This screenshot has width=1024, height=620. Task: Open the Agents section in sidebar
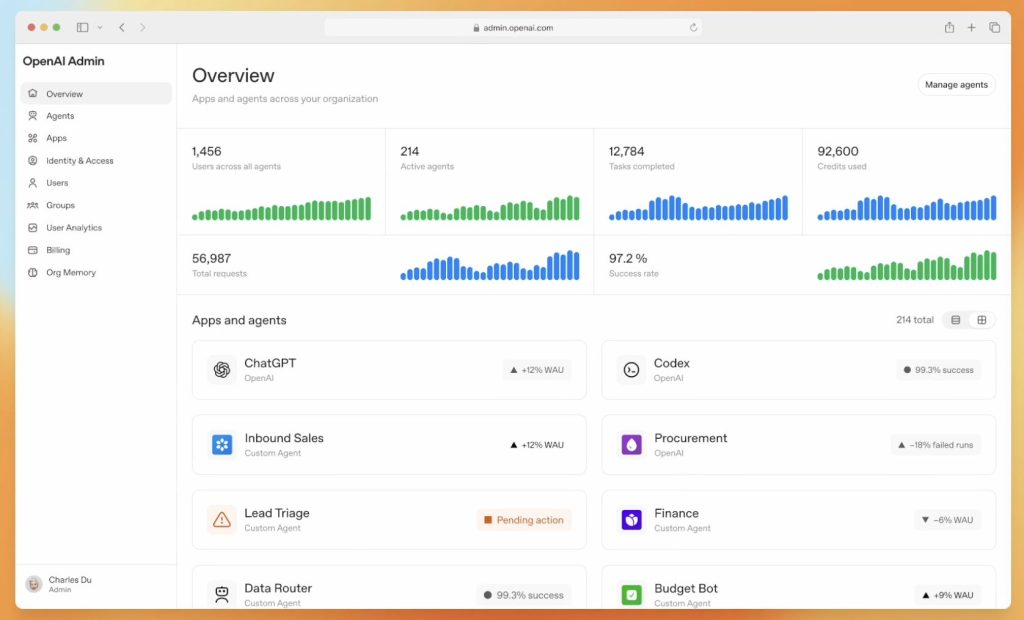click(60, 116)
